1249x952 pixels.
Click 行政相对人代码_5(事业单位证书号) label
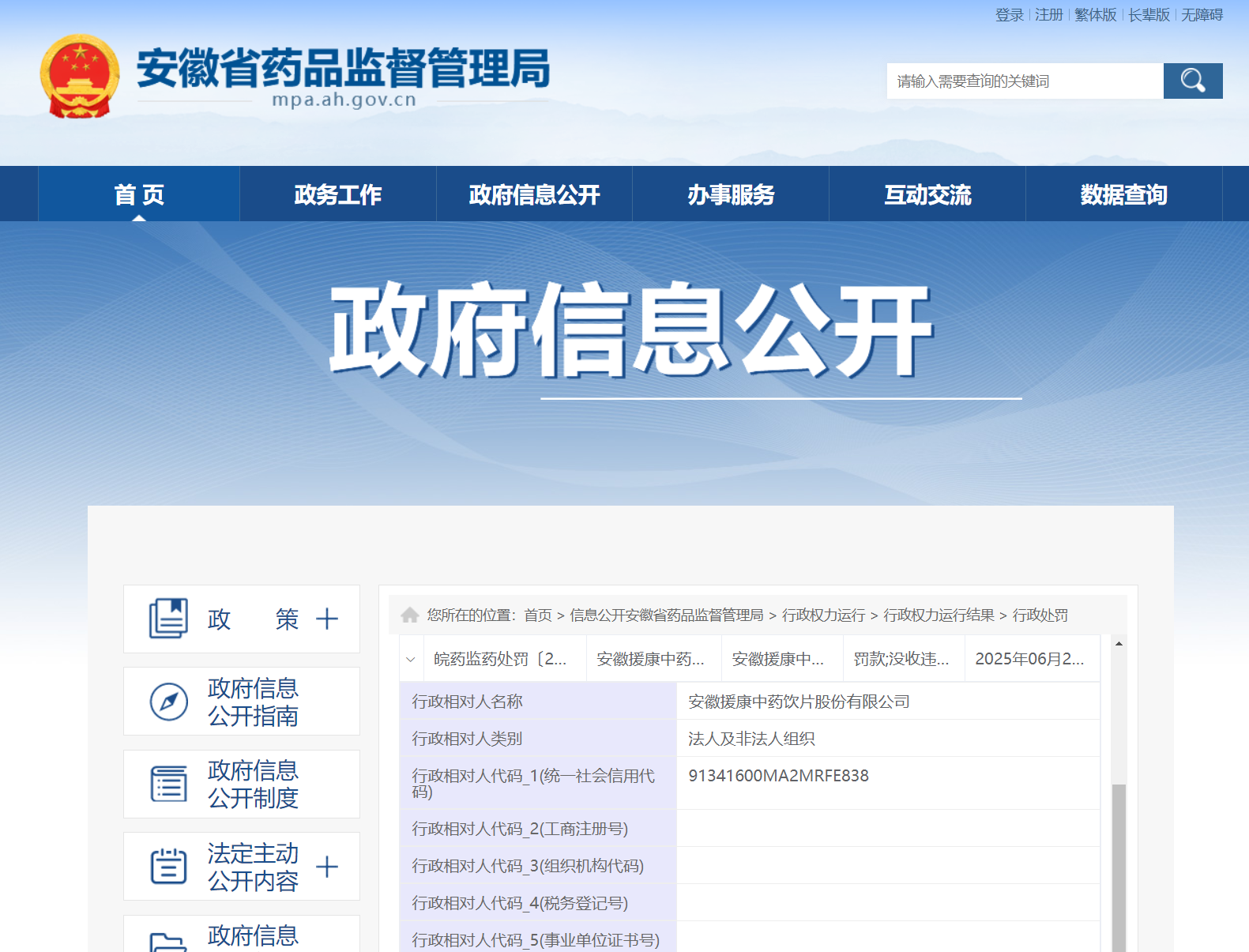[536, 940]
